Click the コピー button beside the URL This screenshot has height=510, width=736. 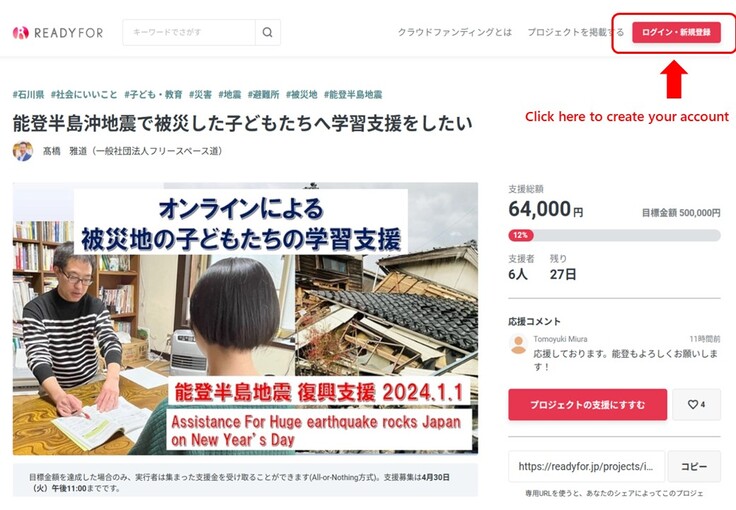click(x=694, y=466)
